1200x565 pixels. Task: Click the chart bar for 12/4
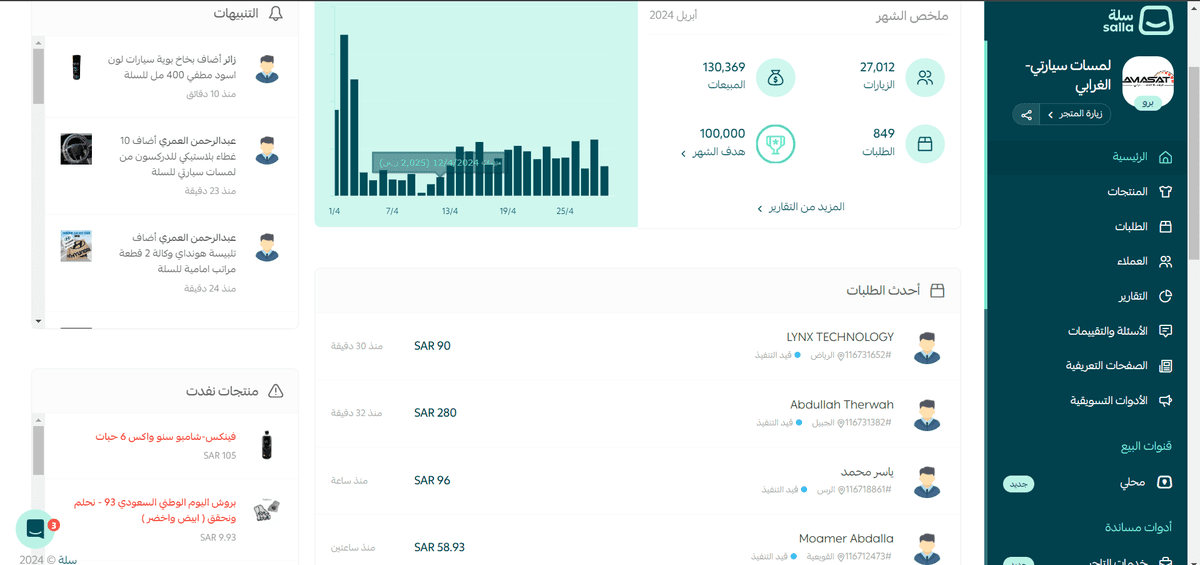pos(438,185)
